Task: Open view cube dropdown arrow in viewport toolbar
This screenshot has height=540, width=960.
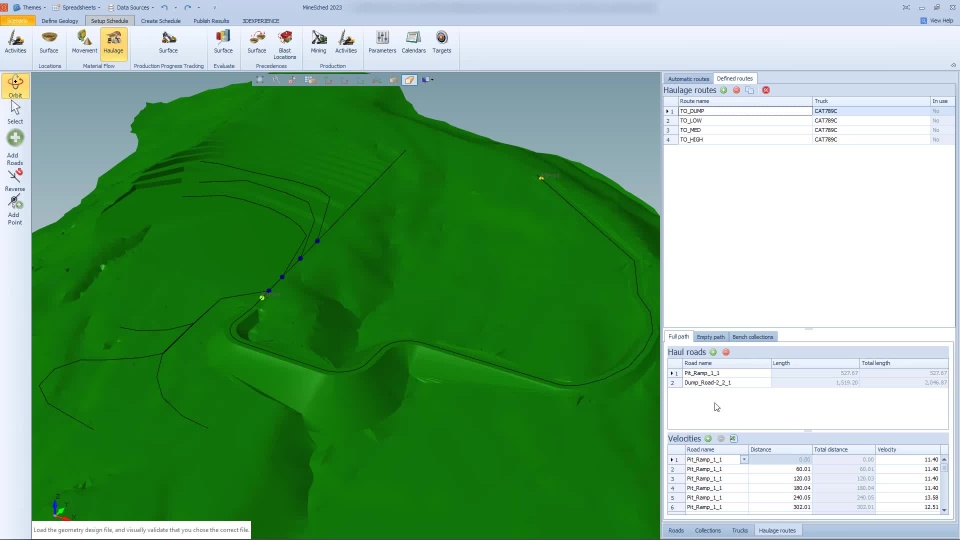Action: click(432, 80)
